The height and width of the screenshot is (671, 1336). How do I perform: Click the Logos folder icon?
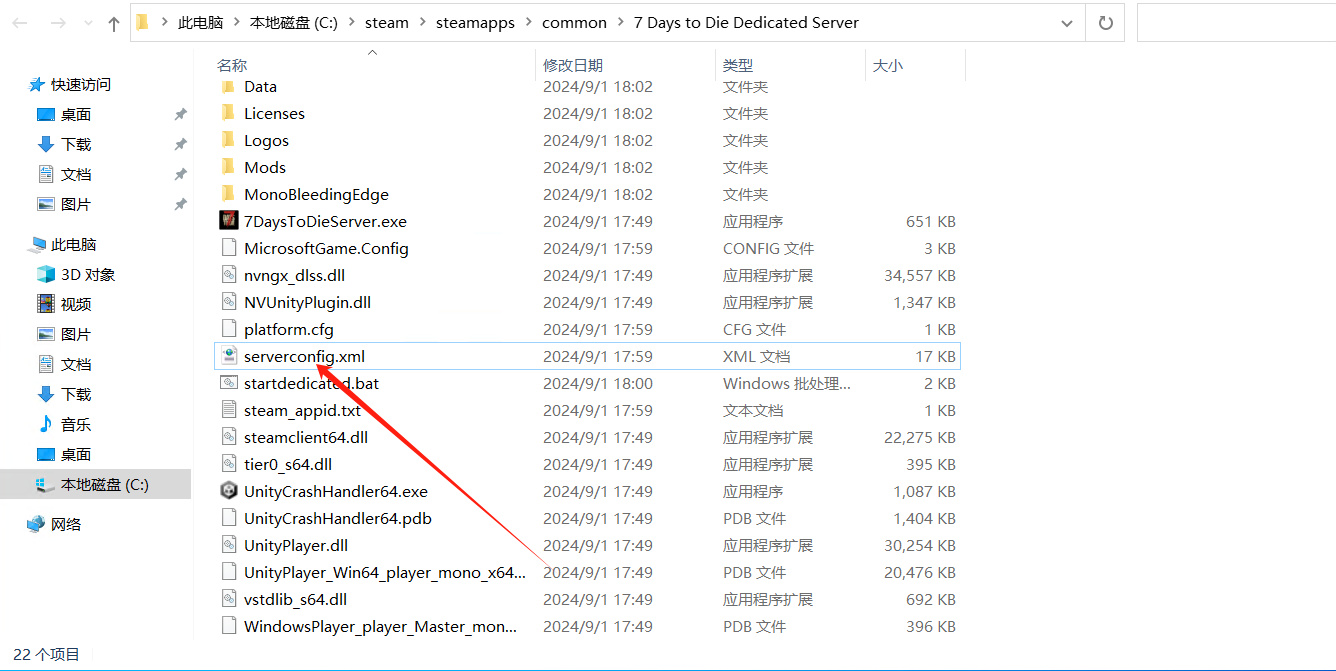(x=229, y=140)
